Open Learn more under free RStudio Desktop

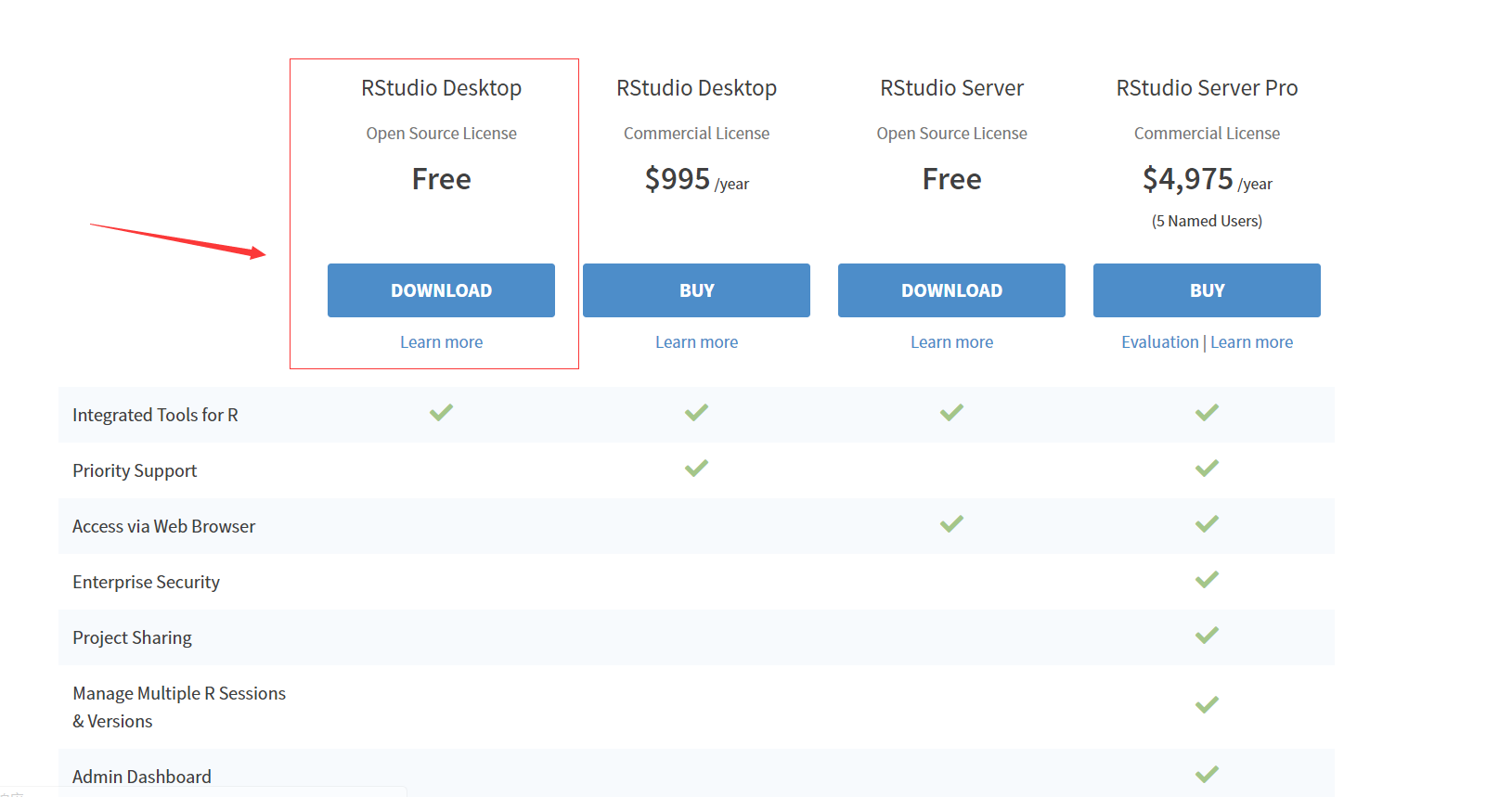(441, 342)
